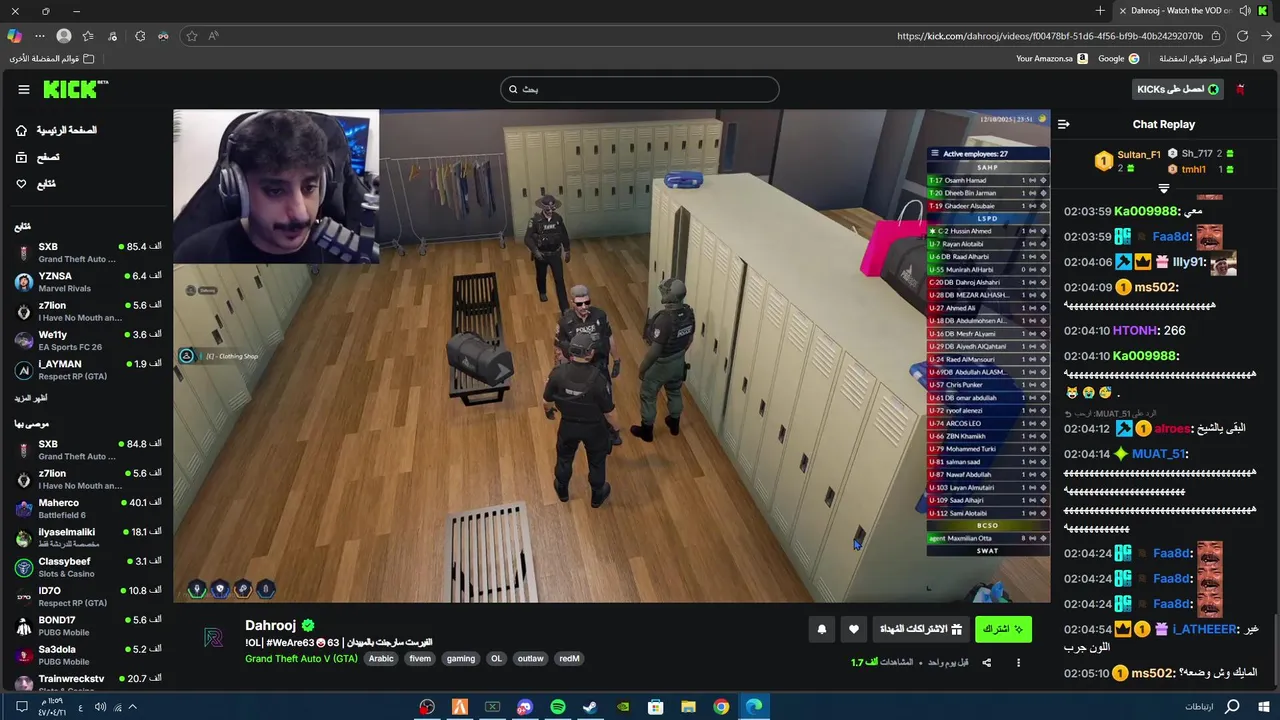Select the fivem tag

pos(420,659)
